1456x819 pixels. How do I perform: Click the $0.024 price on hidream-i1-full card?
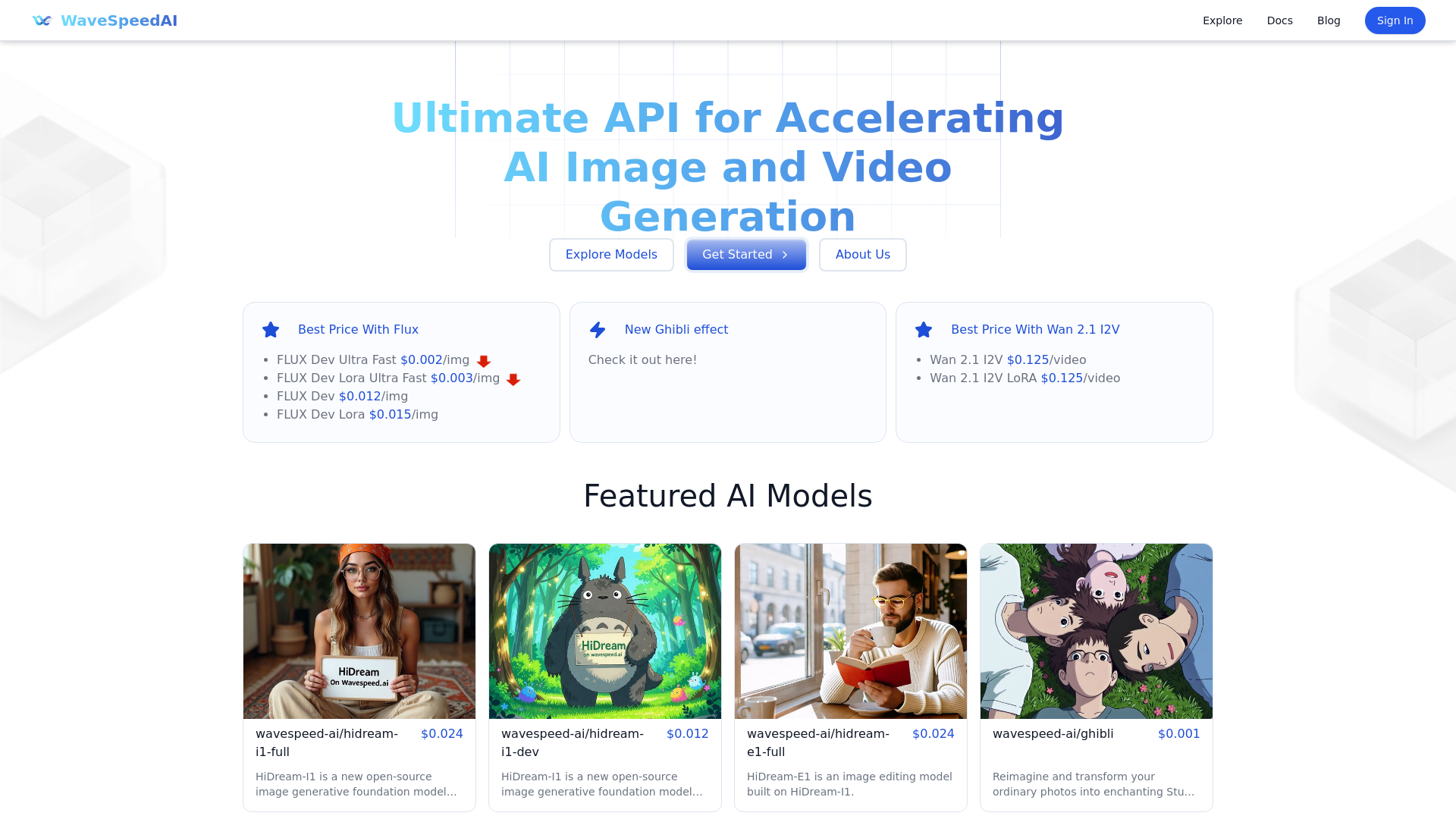click(x=442, y=734)
